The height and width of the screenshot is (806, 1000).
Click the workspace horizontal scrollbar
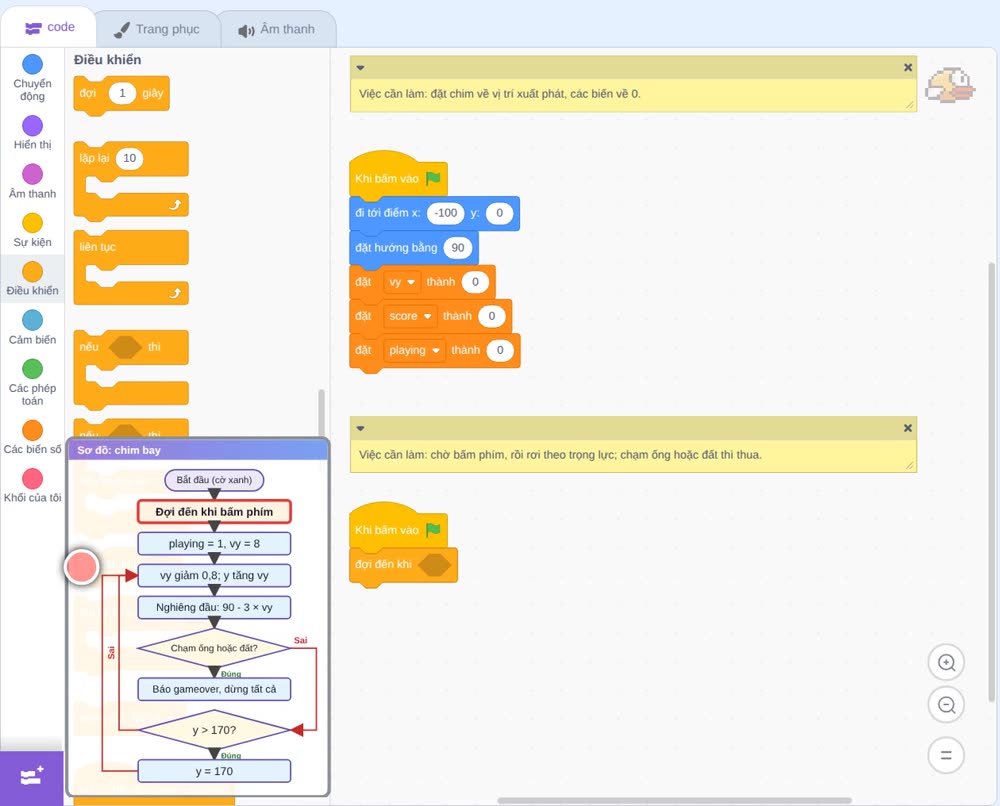click(674, 800)
